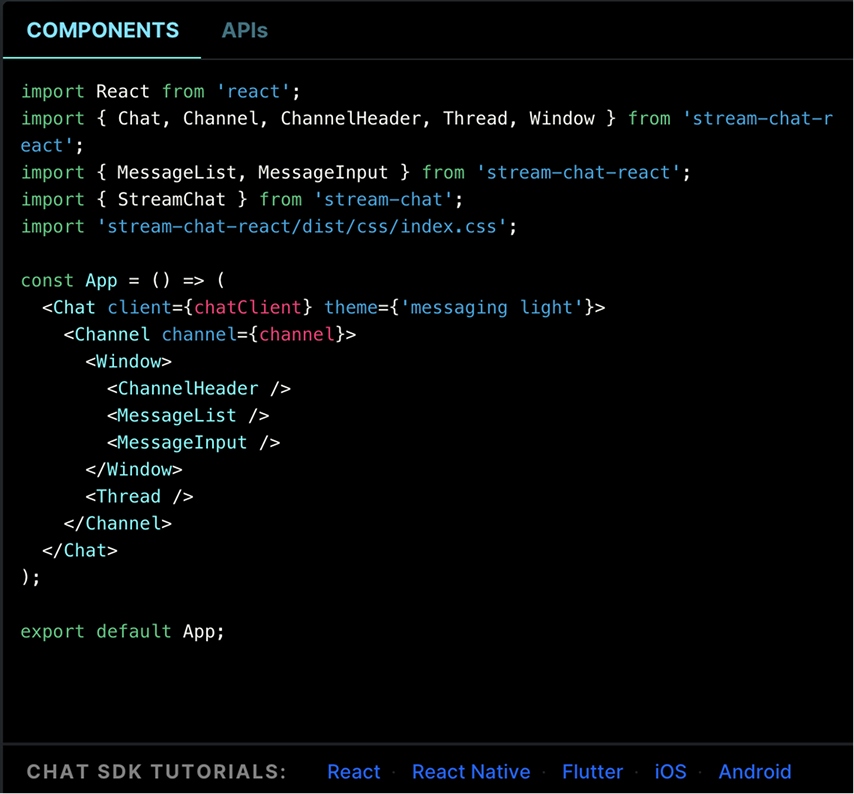Click the closing </Channel> tag

pos(118,523)
